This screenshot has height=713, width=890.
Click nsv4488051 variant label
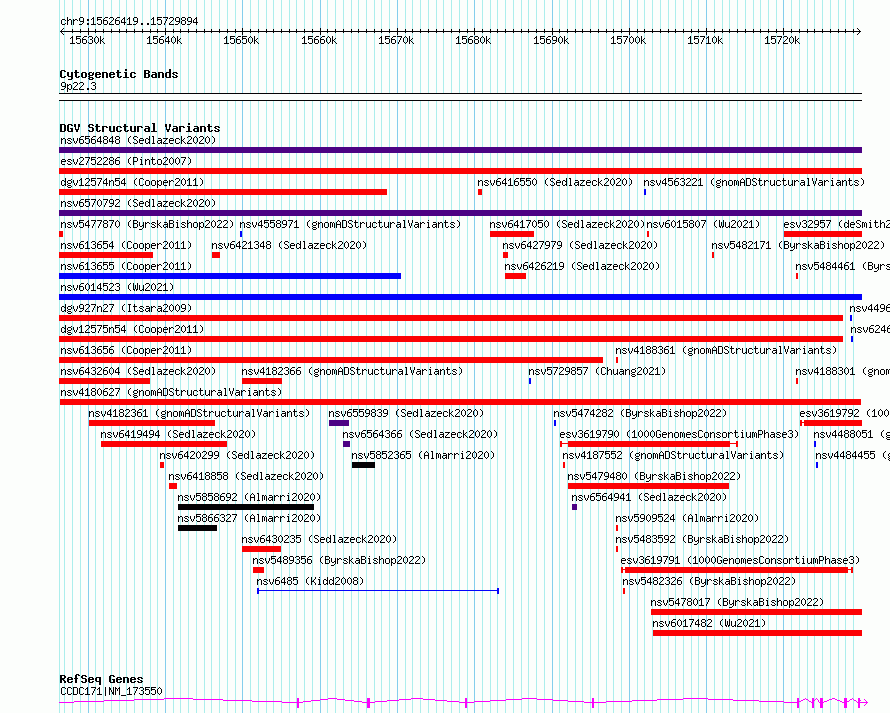[x=851, y=434]
